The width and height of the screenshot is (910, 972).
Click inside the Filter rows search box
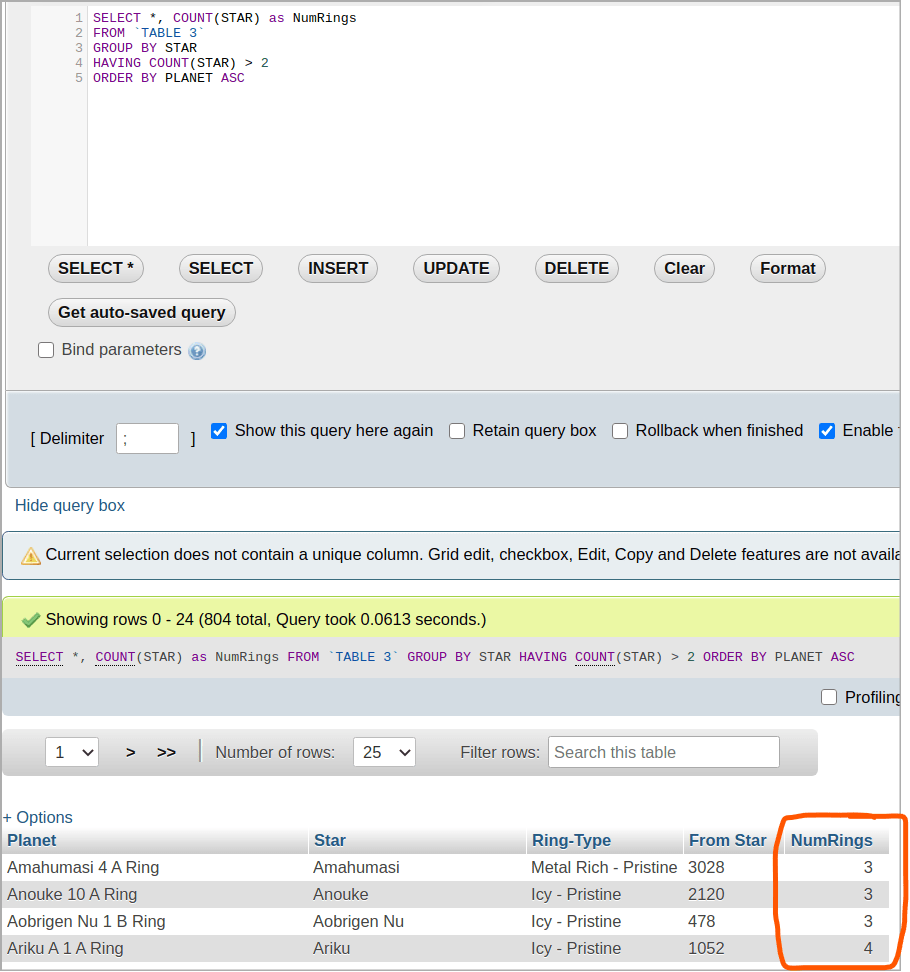coord(663,751)
